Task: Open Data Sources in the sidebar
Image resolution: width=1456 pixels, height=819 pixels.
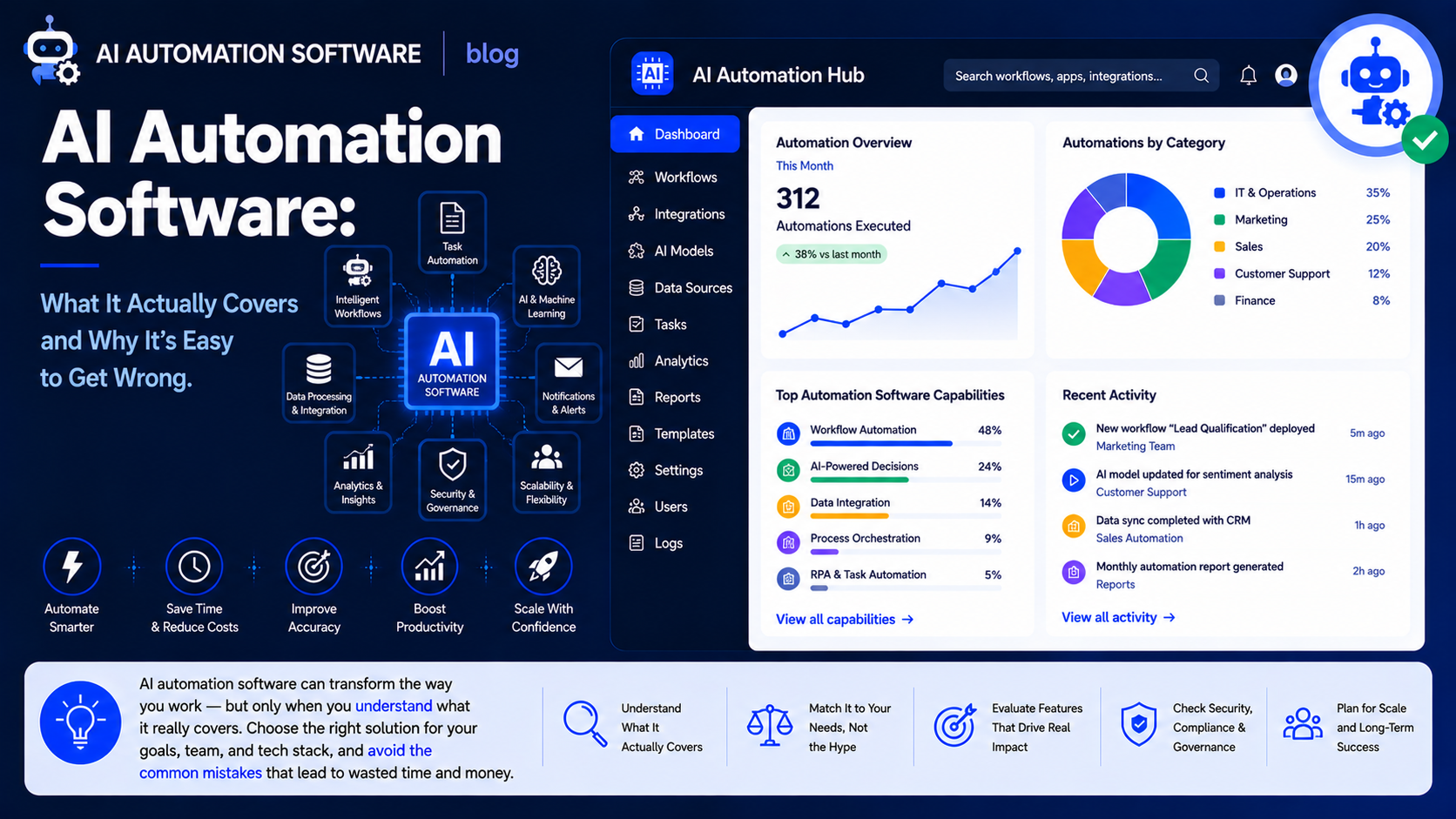Action: (680, 287)
